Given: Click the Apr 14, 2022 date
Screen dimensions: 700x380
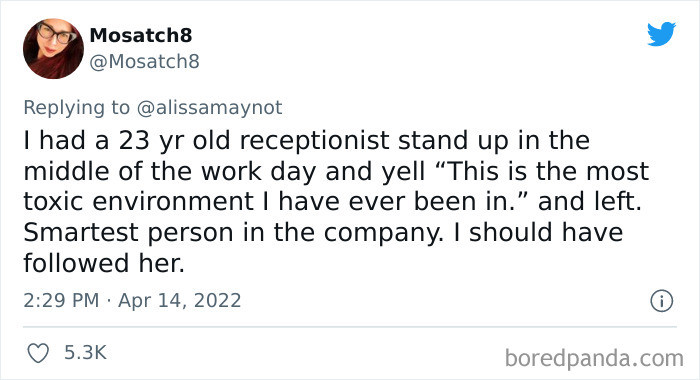Looking at the screenshot, I should pos(179,300).
